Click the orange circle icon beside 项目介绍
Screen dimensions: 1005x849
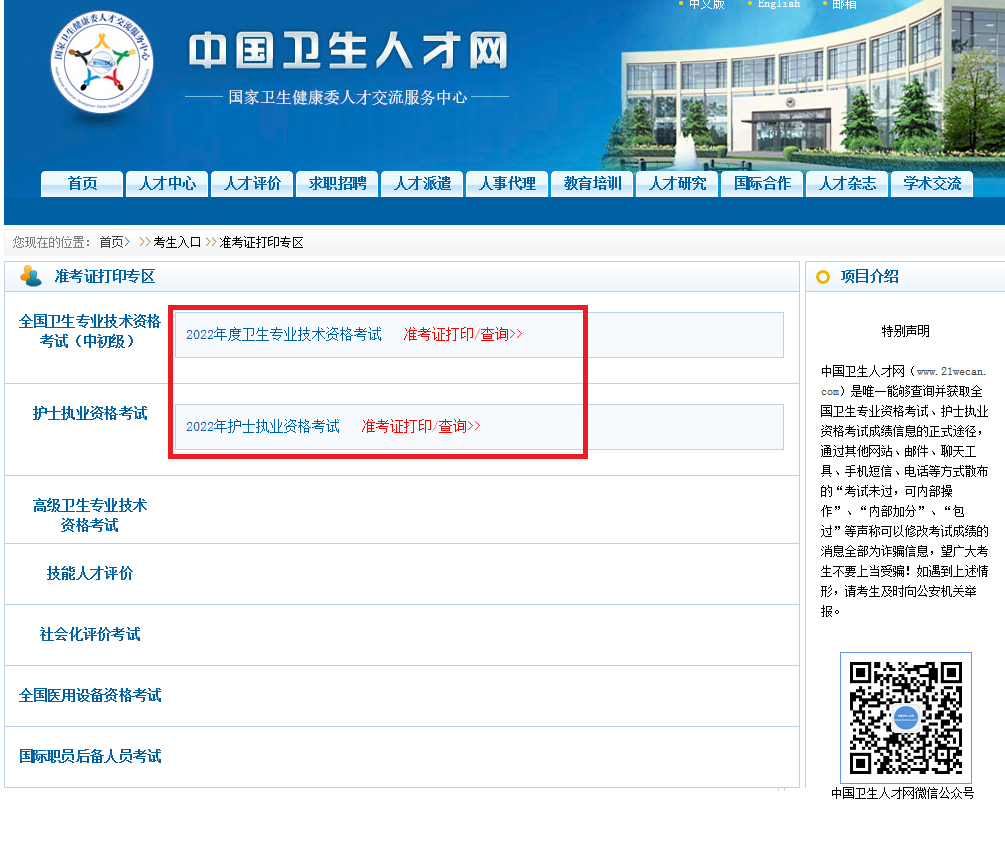pyautogui.click(x=821, y=276)
